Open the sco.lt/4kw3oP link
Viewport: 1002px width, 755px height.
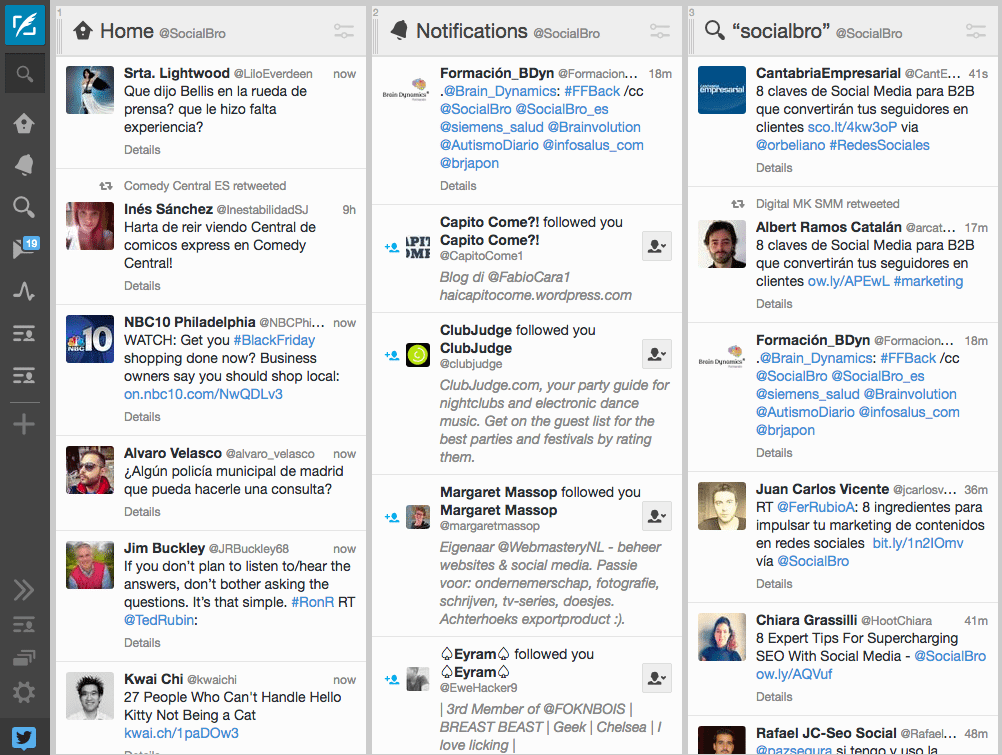[852, 127]
